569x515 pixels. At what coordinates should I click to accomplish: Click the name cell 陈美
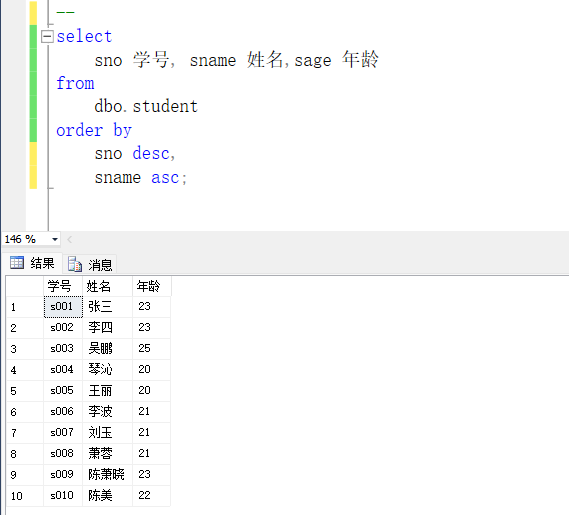click(107, 496)
